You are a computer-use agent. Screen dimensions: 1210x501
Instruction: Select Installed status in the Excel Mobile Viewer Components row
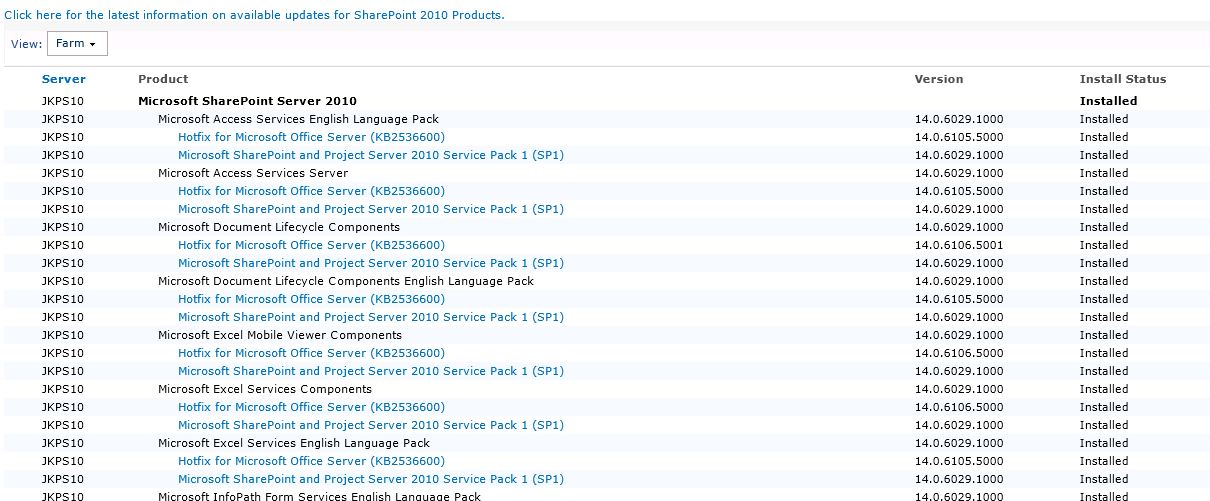click(x=1104, y=335)
